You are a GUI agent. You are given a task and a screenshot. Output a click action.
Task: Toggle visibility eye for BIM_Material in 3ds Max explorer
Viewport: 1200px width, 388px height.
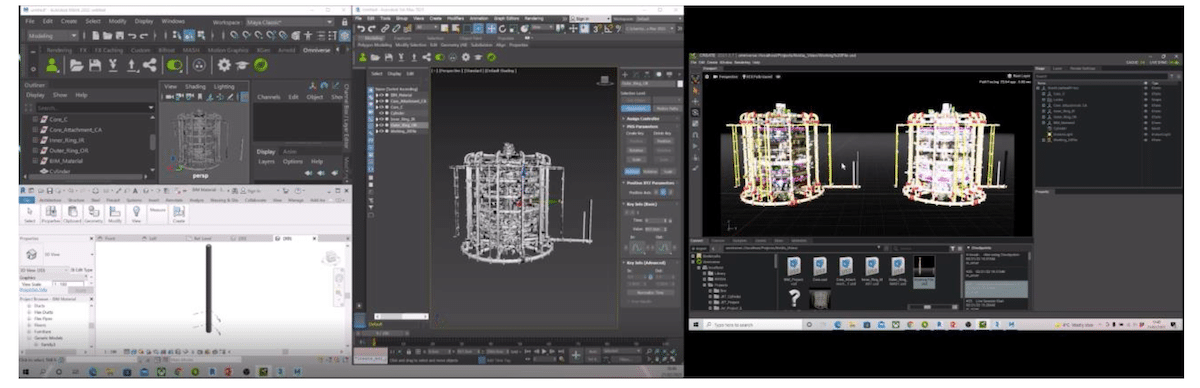[x=381, y=95]
